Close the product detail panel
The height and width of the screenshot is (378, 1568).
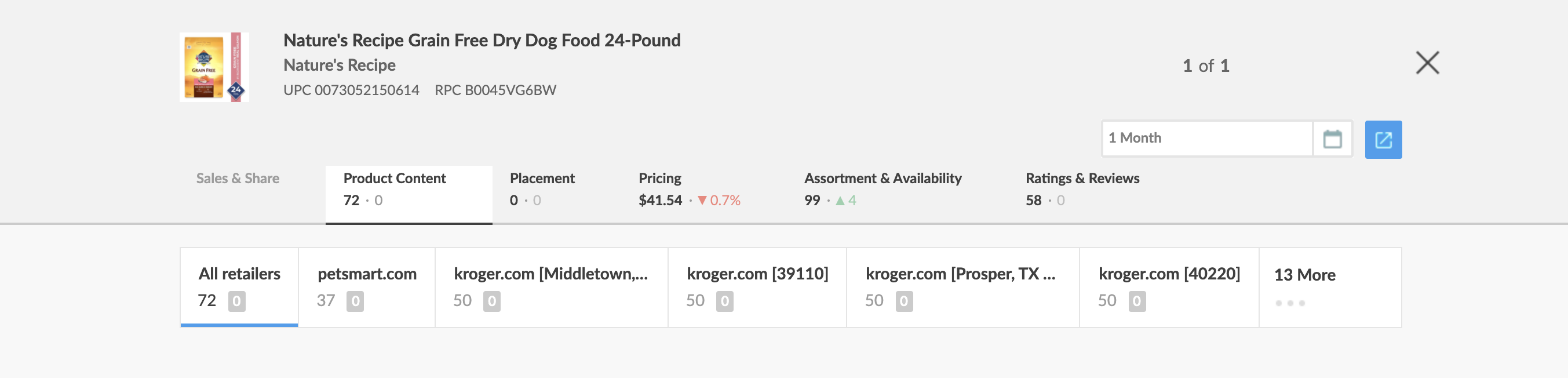click(x=1427, y=63)
